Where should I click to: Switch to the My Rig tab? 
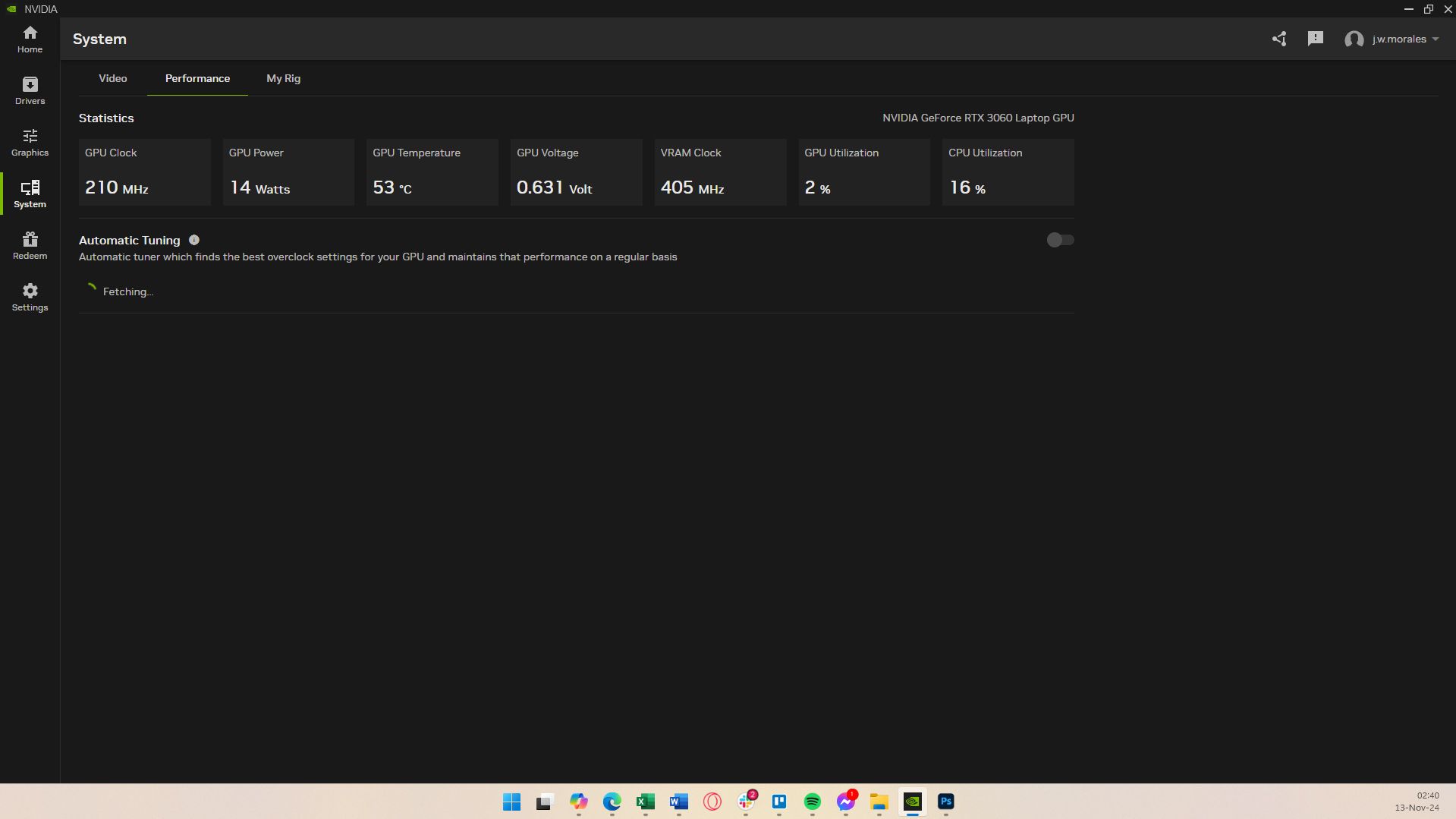point(283,78)
